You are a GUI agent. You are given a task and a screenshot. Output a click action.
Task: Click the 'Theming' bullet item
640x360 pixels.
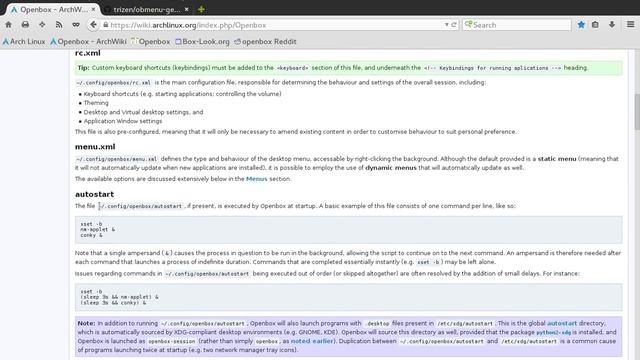[x=96, y=103]
